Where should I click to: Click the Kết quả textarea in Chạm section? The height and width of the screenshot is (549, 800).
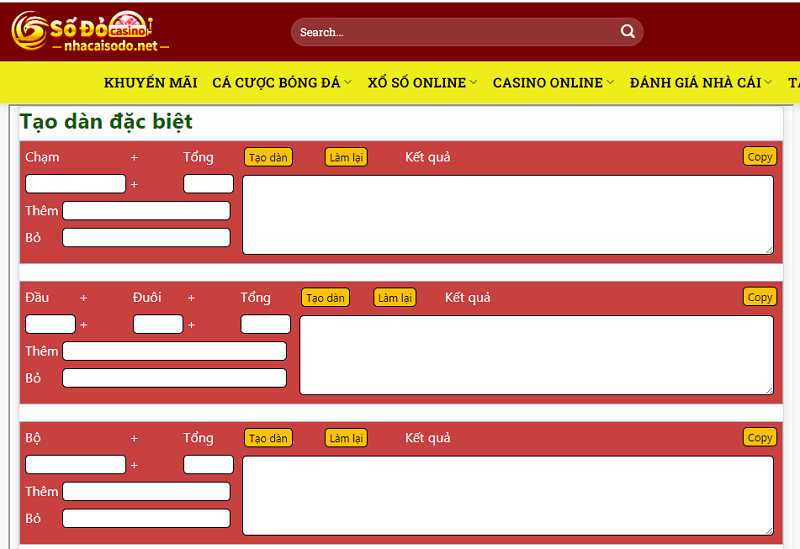point(507,215)
